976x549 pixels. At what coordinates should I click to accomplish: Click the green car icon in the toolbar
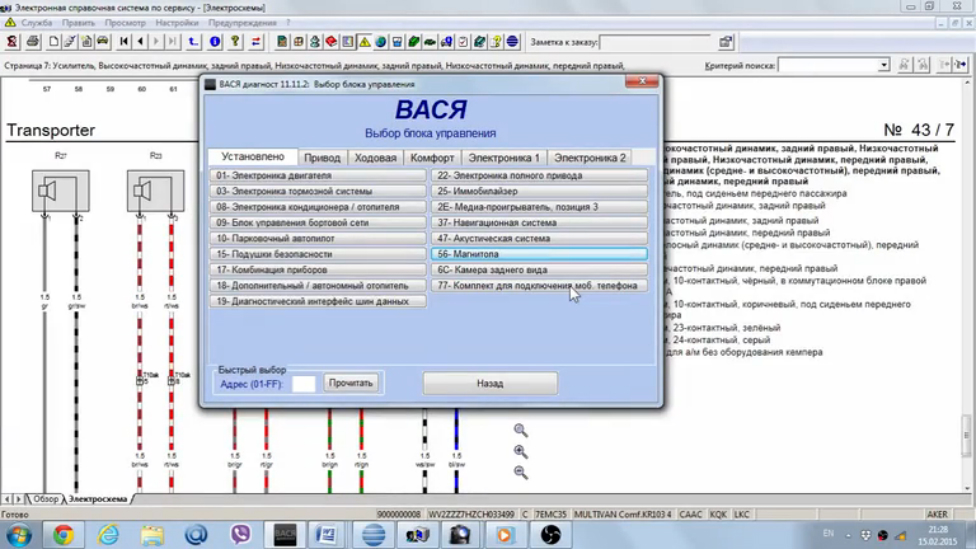(x=430, y=42)
